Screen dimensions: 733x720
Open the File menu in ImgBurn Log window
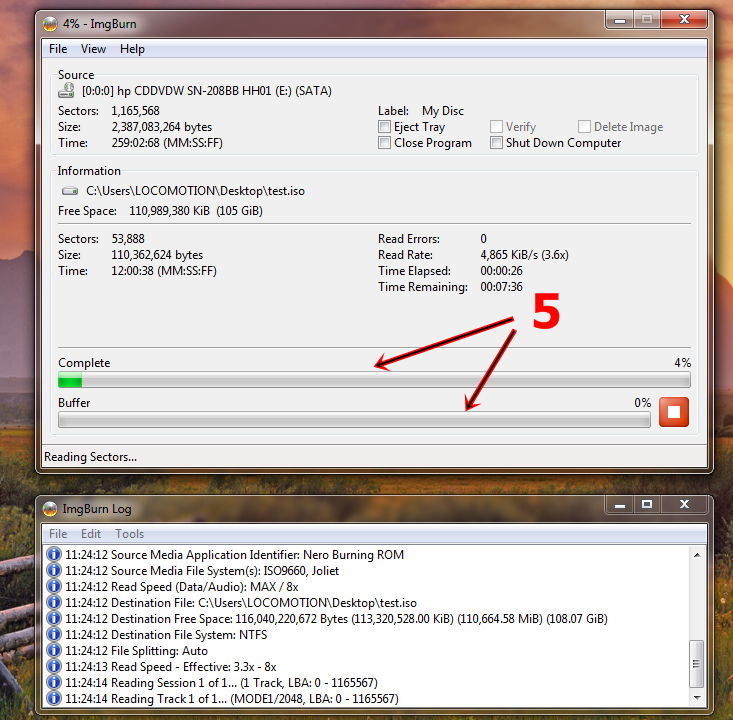tap(58, 533)
